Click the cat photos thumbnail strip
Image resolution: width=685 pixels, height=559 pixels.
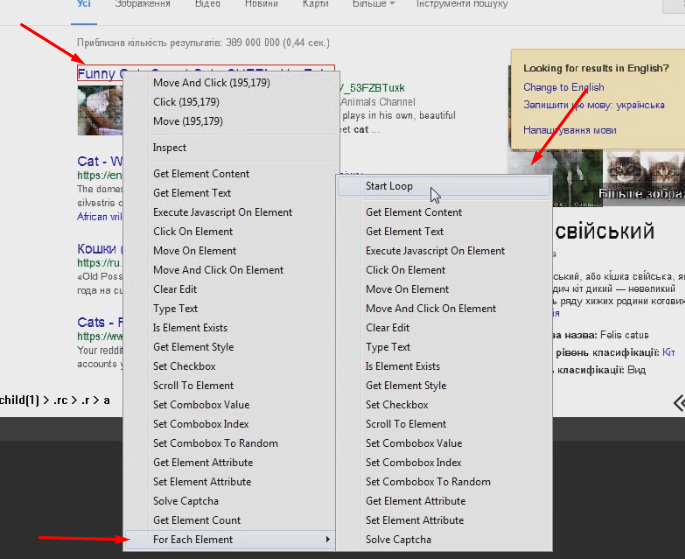638,172
